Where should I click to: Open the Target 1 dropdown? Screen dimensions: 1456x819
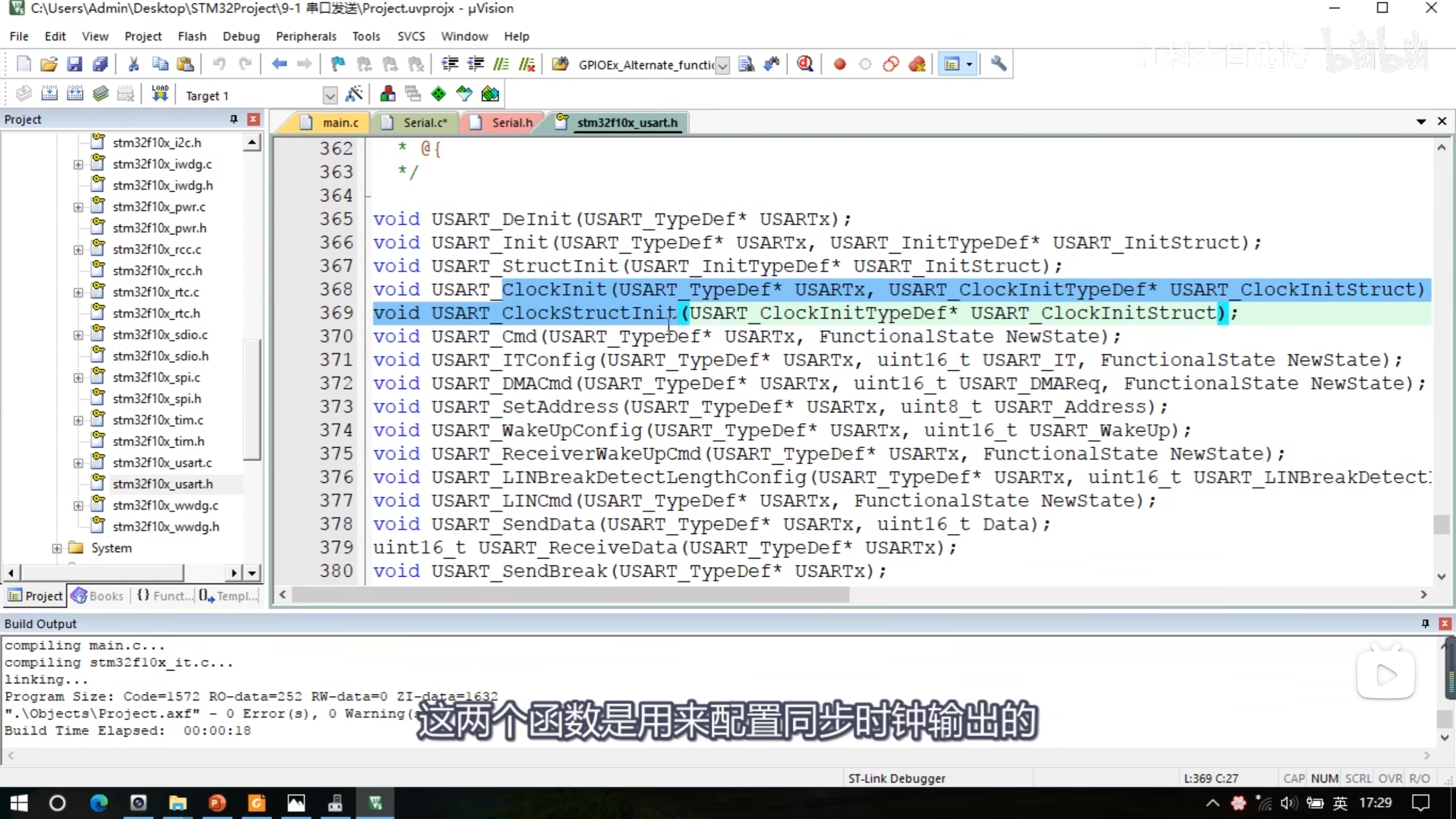[329, 96]
